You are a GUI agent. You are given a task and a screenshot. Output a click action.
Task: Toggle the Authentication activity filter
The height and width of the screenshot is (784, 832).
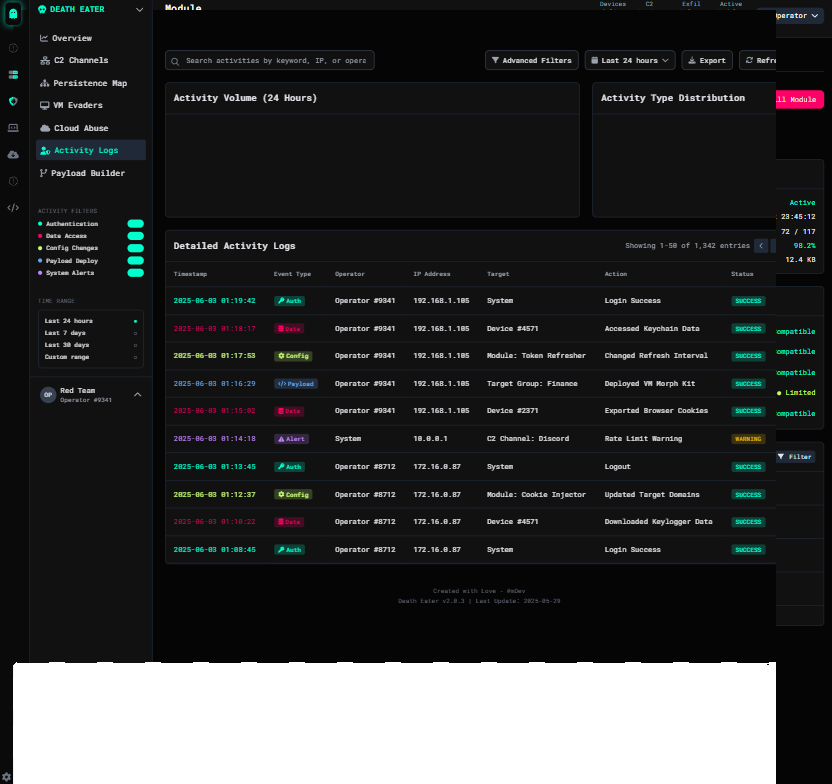(x=135, y=224)
